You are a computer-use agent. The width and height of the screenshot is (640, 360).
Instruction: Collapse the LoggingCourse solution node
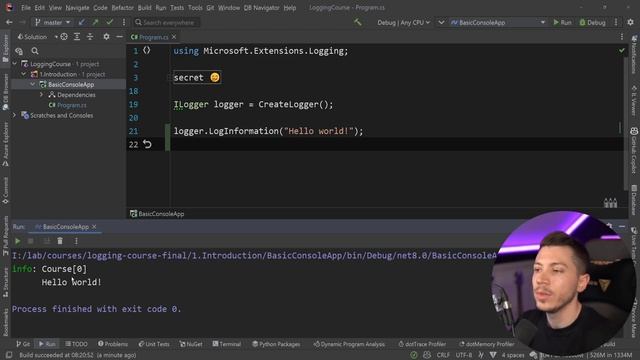pyautogui.click(x=15, y=64)
